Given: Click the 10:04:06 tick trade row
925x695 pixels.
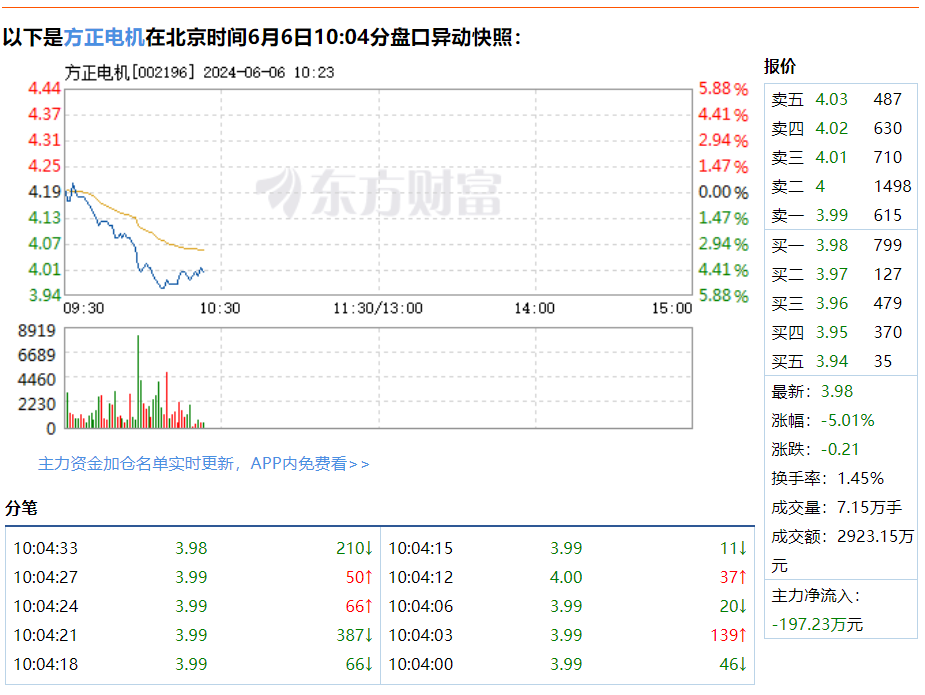Looking at the screenshot, I should pyautogui.click(x=568, y=606).
